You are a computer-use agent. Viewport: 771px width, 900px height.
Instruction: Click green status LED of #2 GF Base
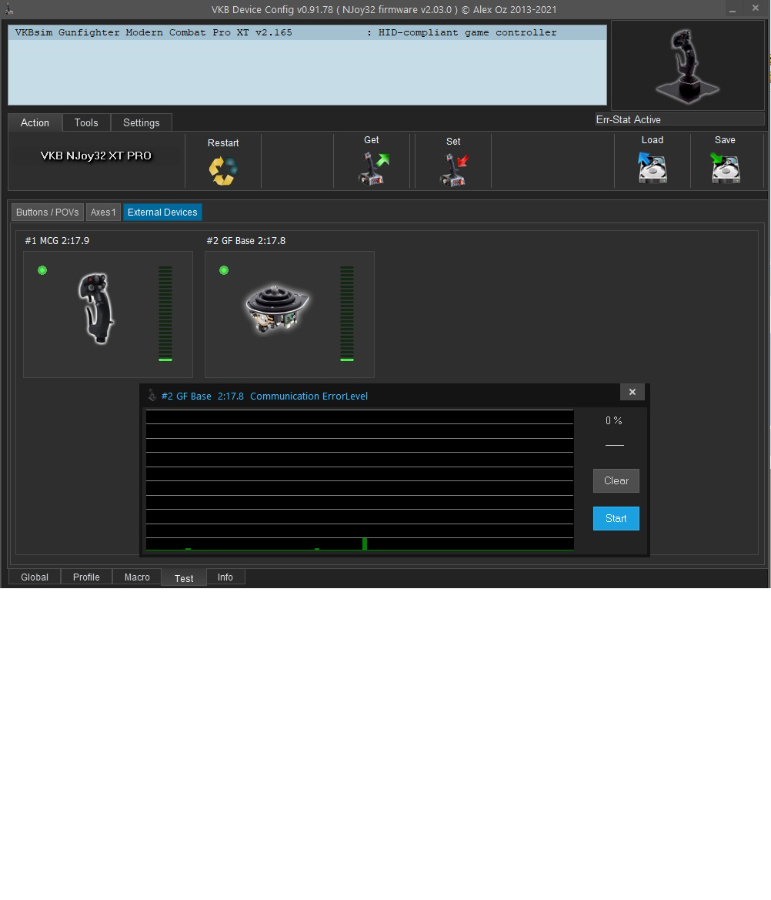[224, 270]
